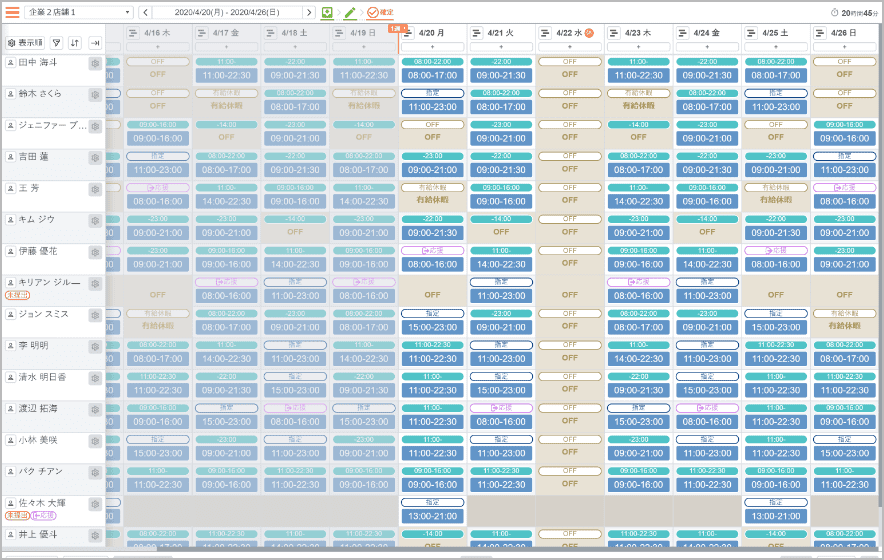Open settings gear for 田中 海斗
The width and height of the screenshot is (884, 560).
(95, 63)
